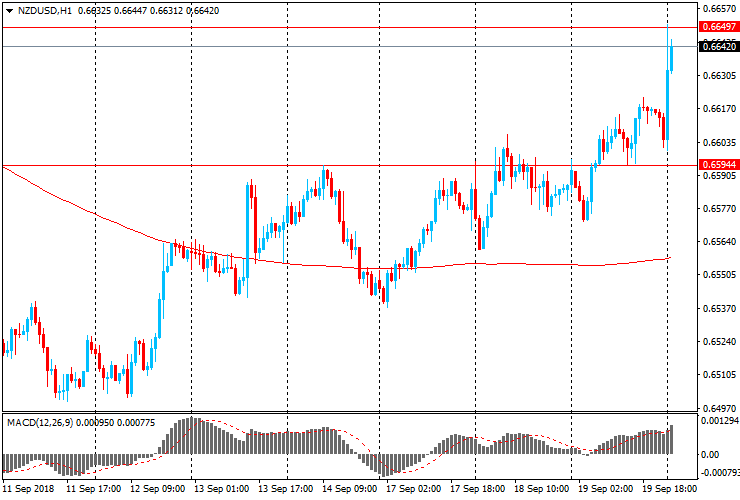740x500 pixels.
Task: Click the 0.65770 price axis value
Action: (x=719, y=209)
